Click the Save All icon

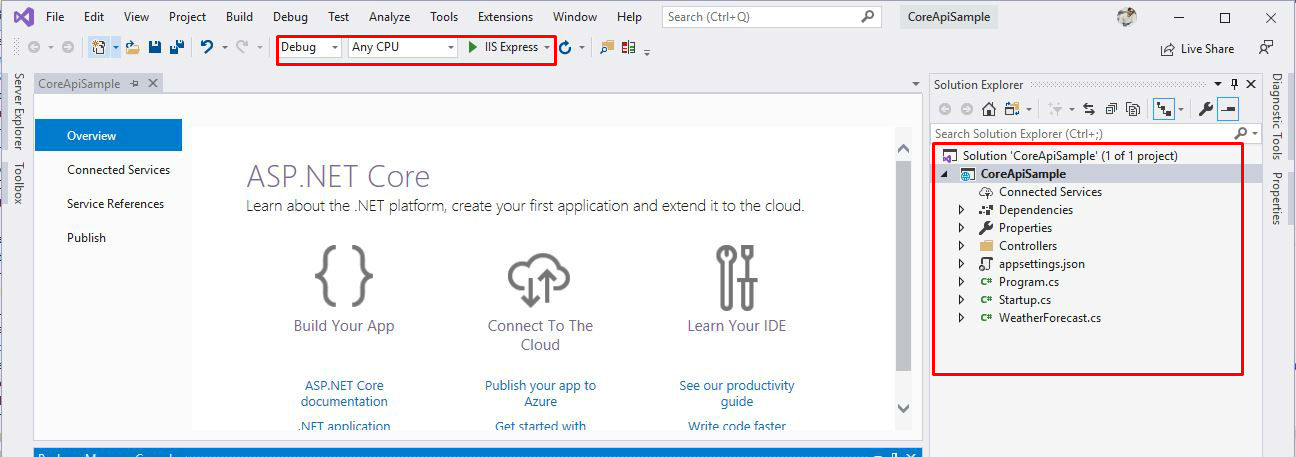(177, 47)
